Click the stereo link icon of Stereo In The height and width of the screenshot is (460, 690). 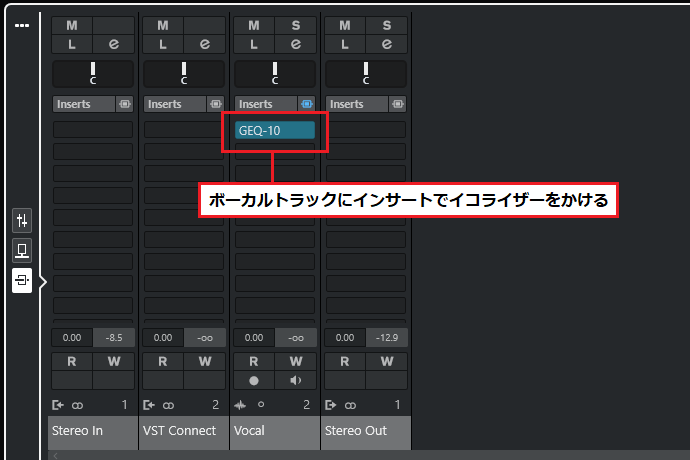pos(77,405)
